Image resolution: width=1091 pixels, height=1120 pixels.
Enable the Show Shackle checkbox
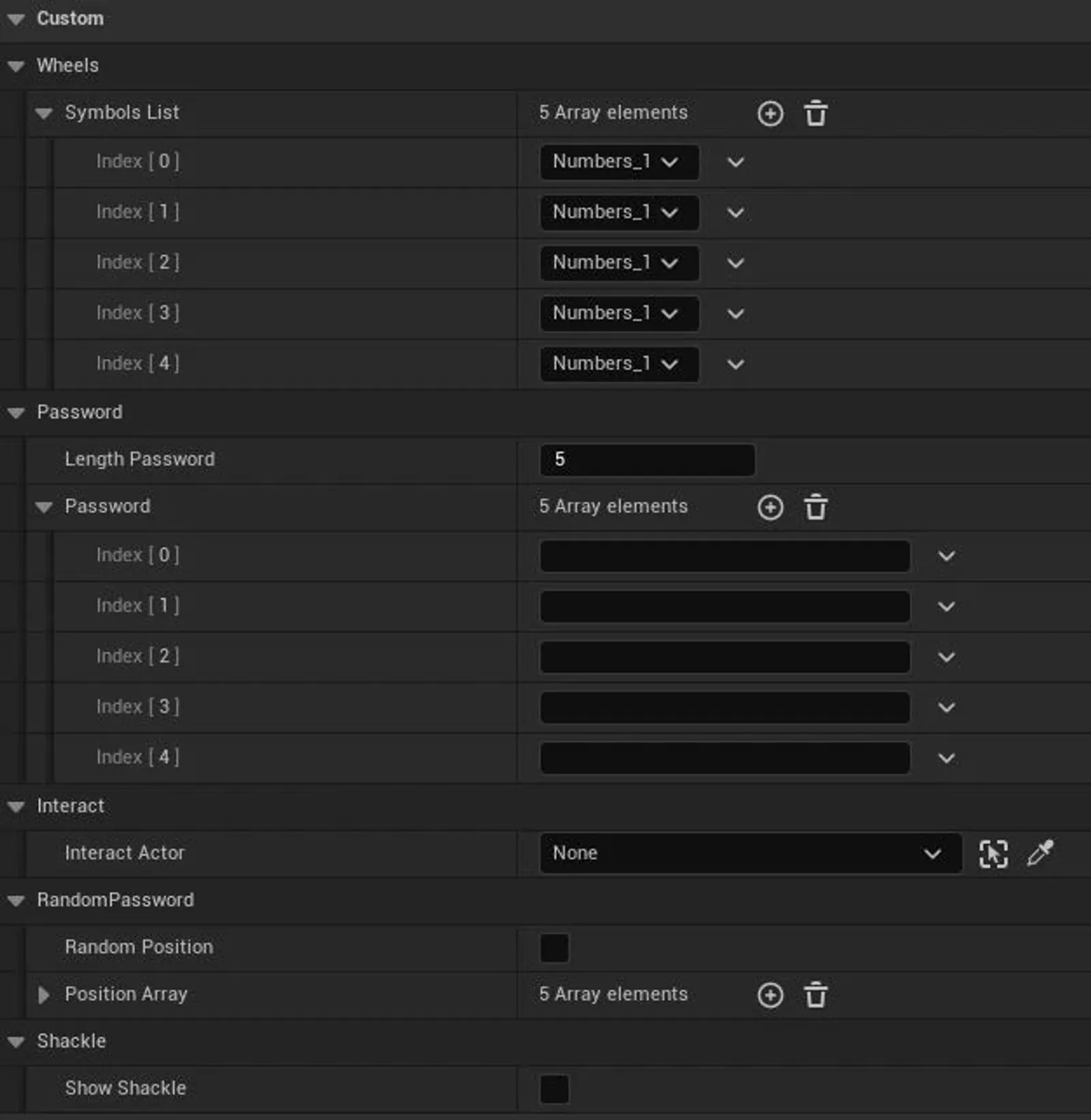[x=554, y=1089]
